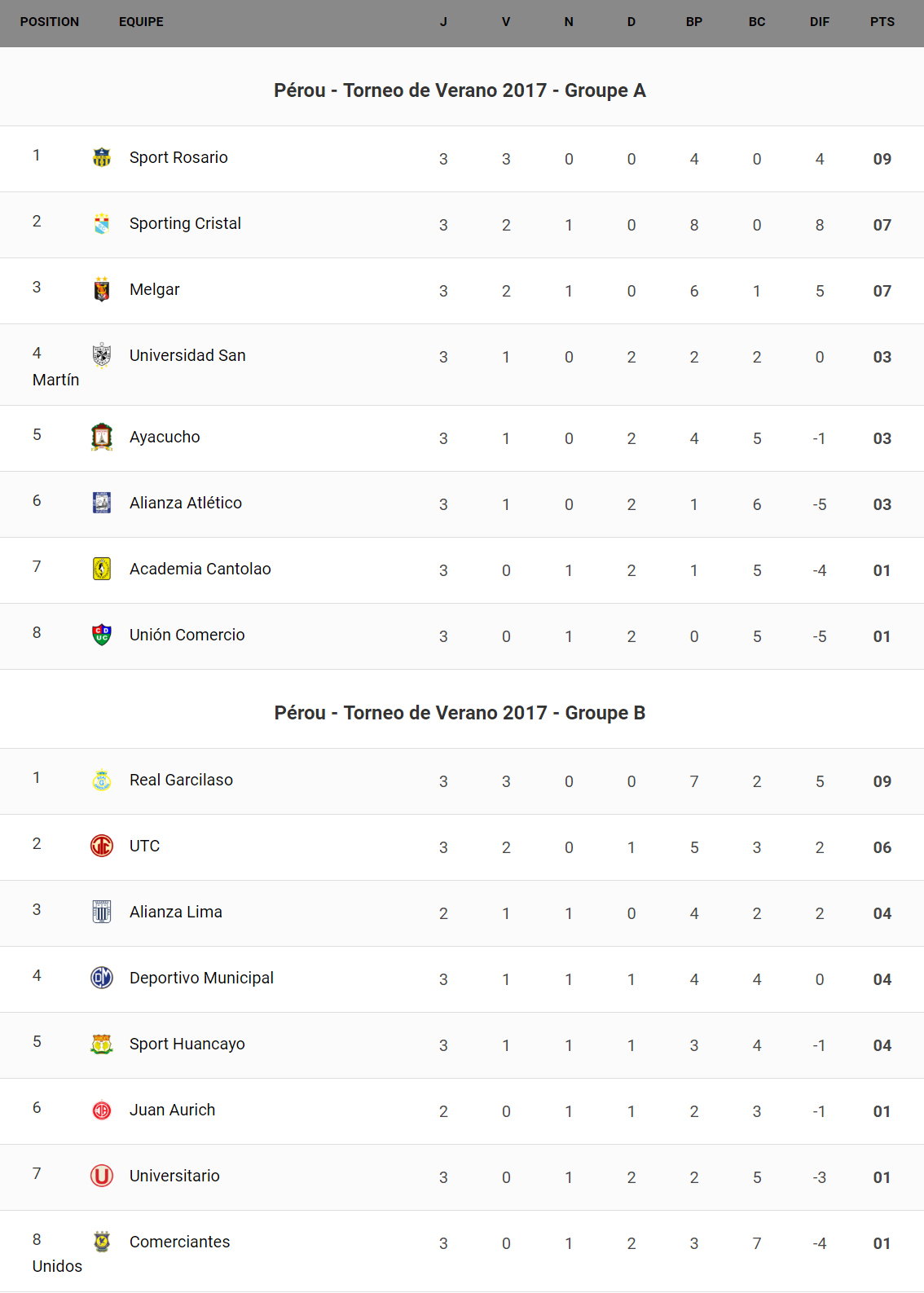Click the Ayacucho team crest
This screenshot has height=1293, width=924.
click(102, 437)
